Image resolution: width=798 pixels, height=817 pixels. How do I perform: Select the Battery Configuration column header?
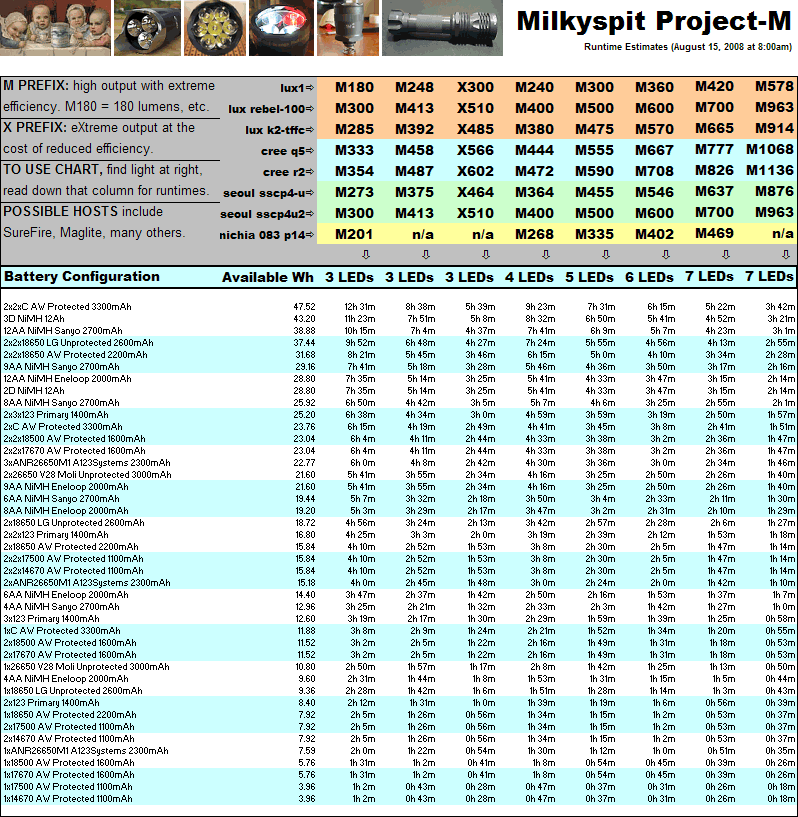pyautogui.click(x=82, y=277)
